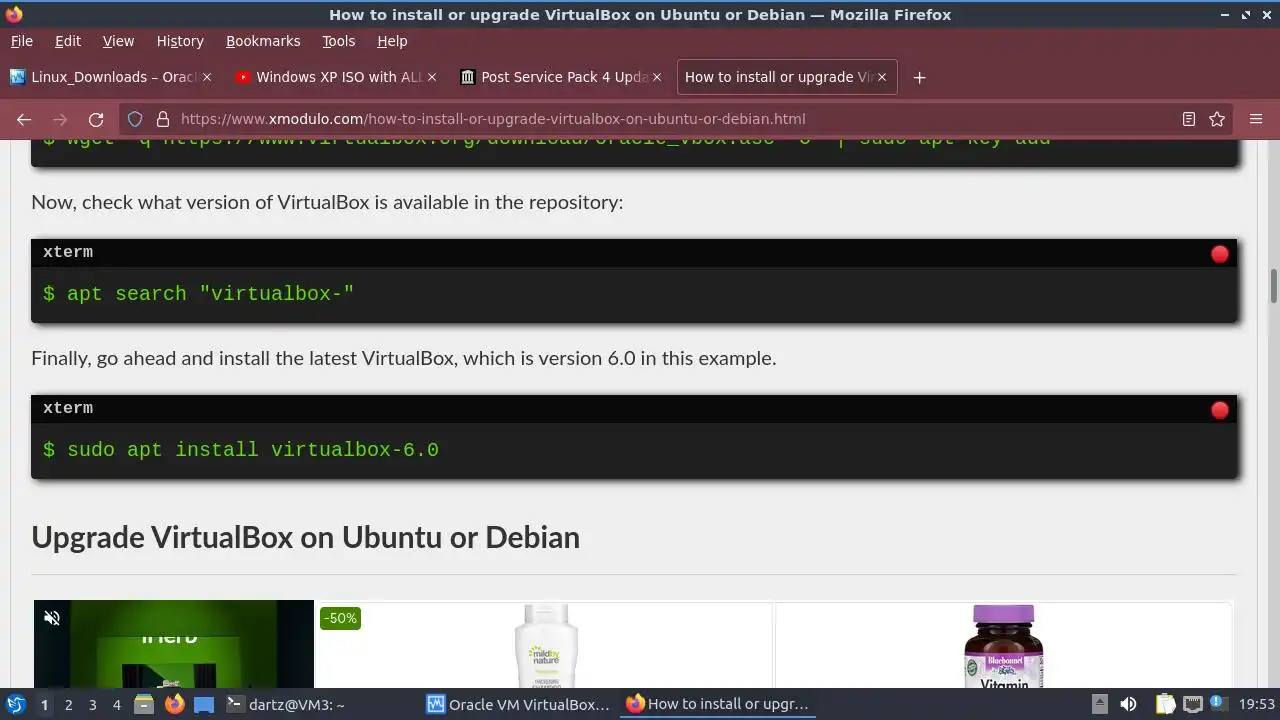
Task: Launch file manager from the panel
Action: point(144,704)
